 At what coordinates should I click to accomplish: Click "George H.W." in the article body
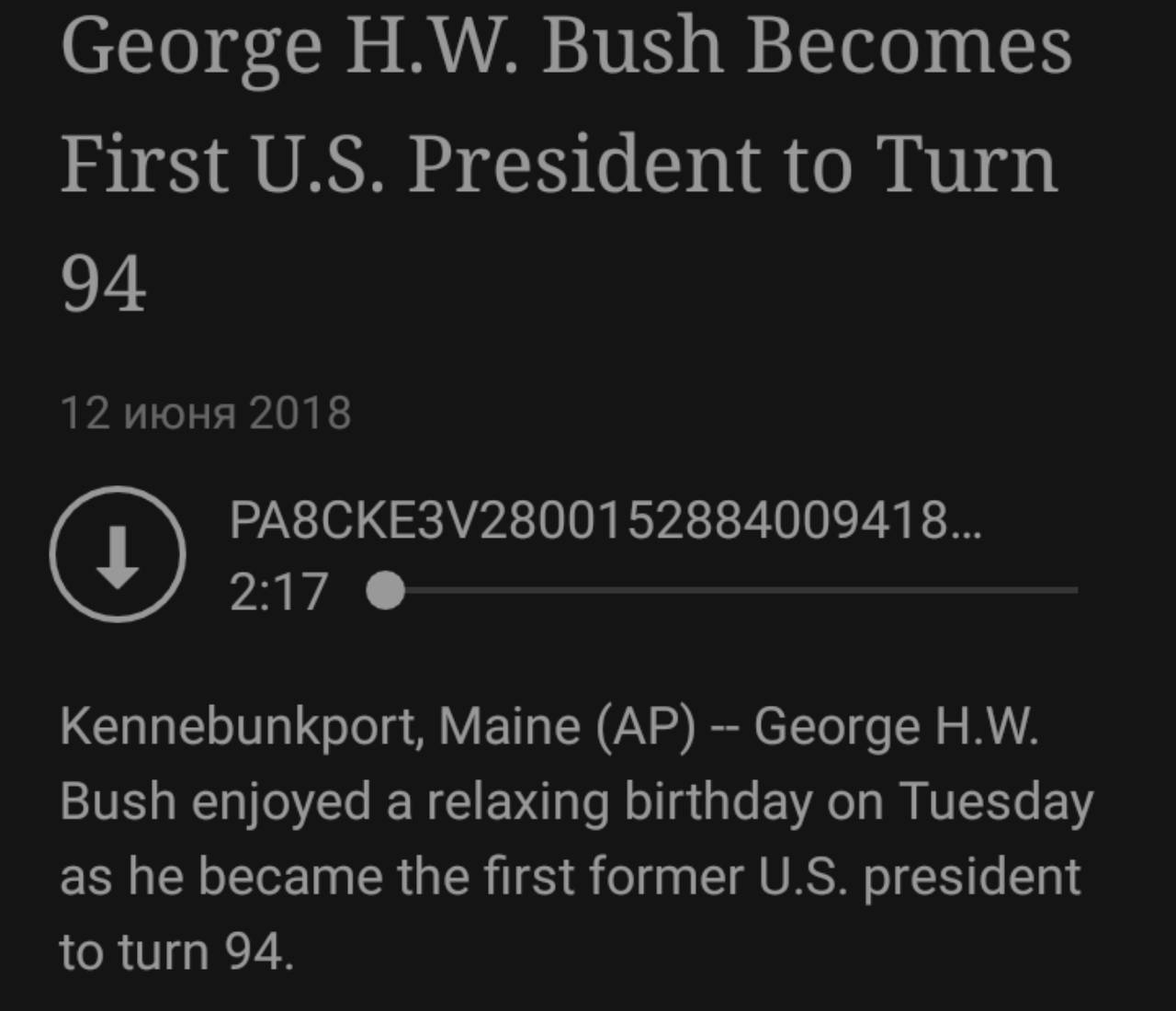(896, 726)
